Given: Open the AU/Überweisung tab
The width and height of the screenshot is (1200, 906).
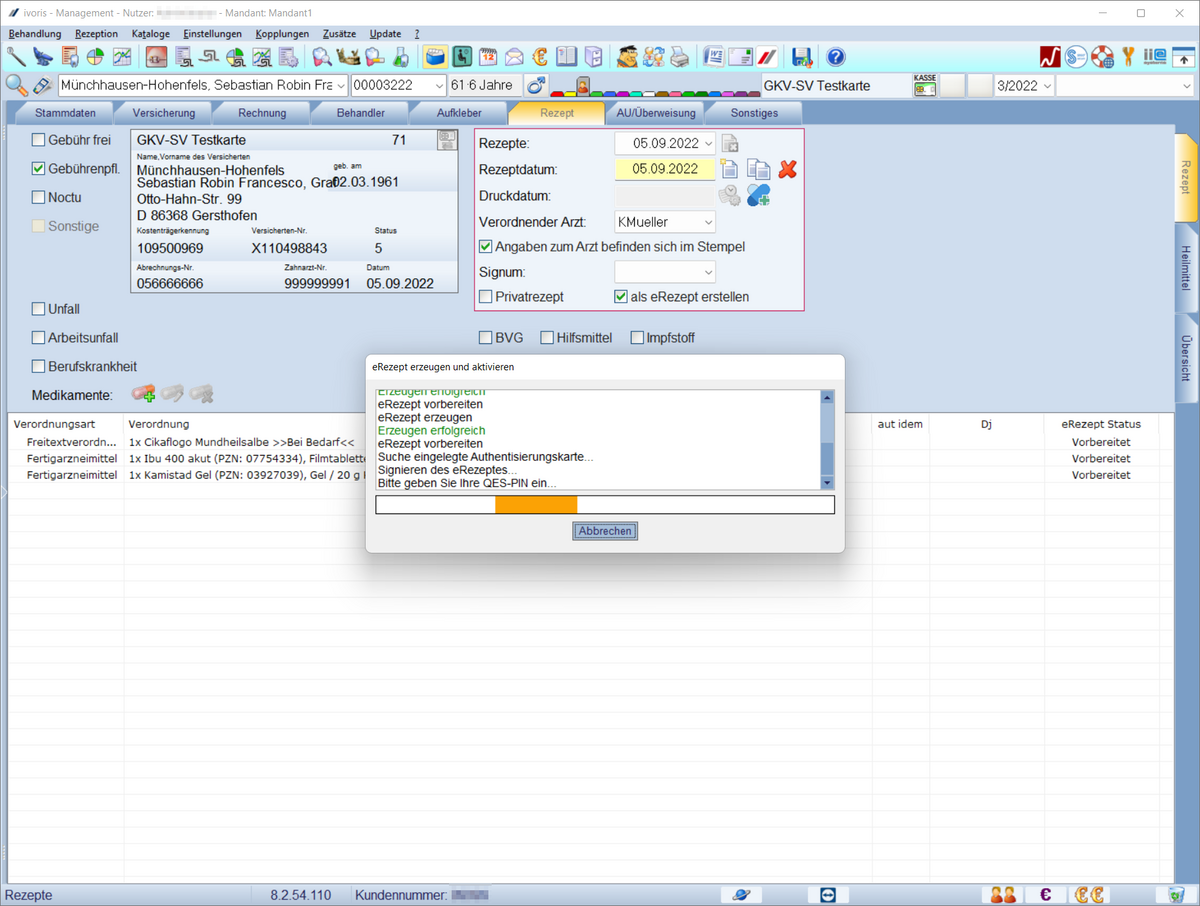Looking at the screenshot, I should [x=655, y=113].
